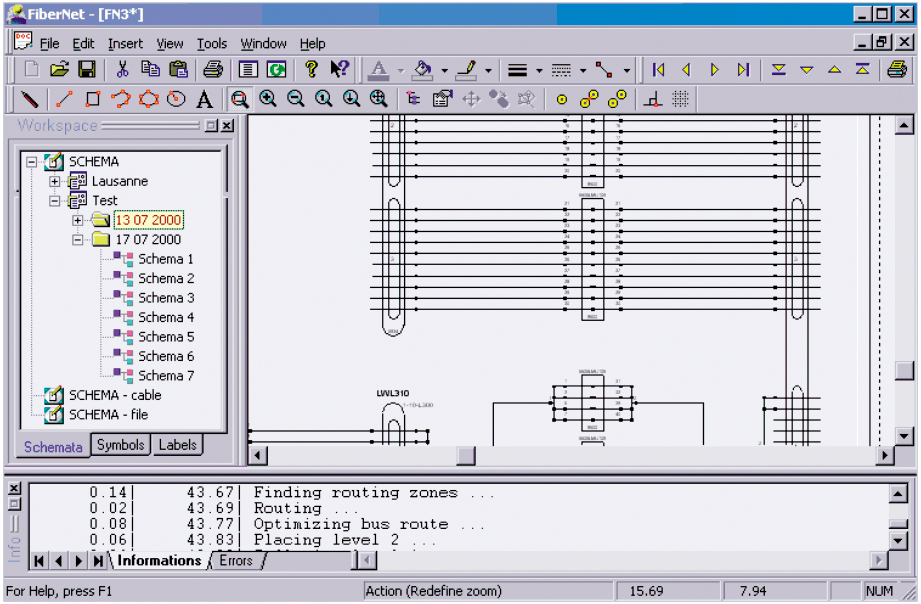Click the Paste clipboard icon
Screen dimensions: 921x604
178,69
